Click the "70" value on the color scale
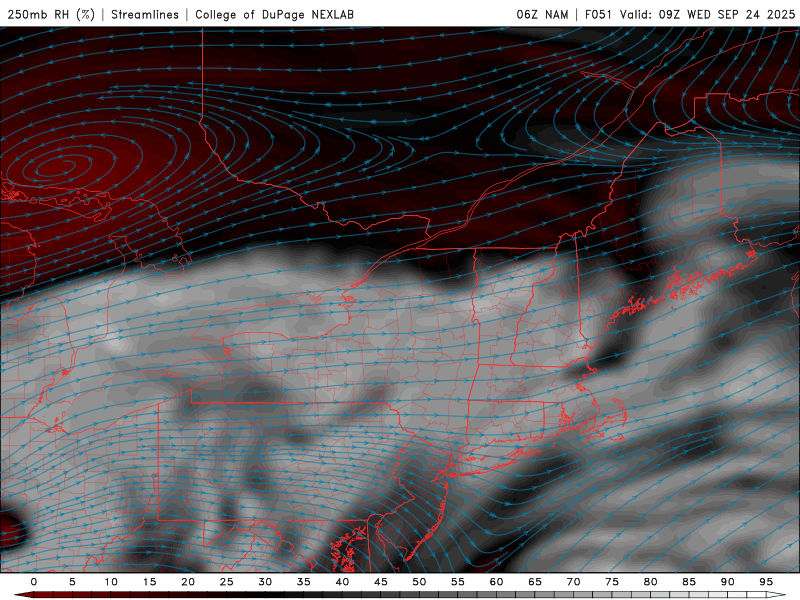Image resolution: width=800 pixels, height=600 pixels. (573, 582)
